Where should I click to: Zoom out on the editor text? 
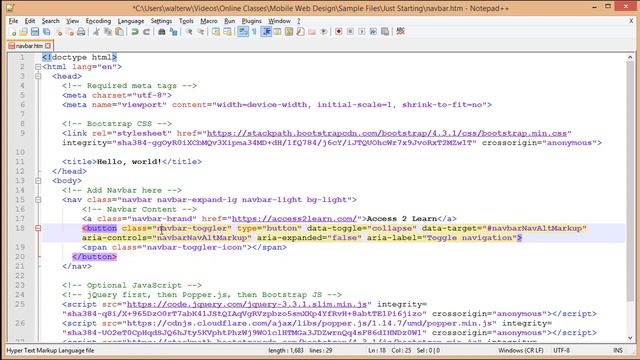[200, 32]
